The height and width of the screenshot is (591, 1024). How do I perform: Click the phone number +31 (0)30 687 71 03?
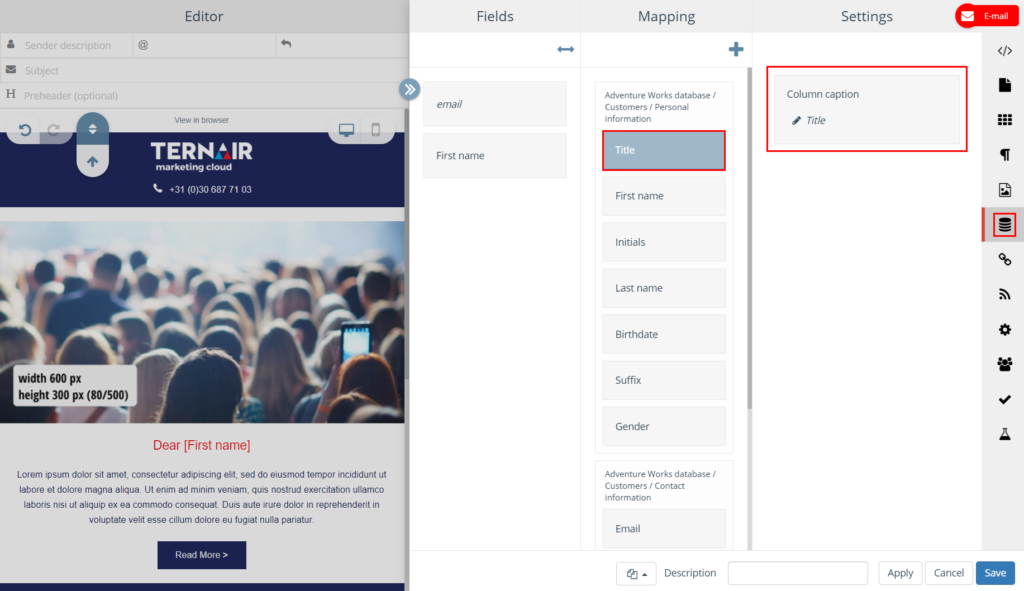point(210,189)
